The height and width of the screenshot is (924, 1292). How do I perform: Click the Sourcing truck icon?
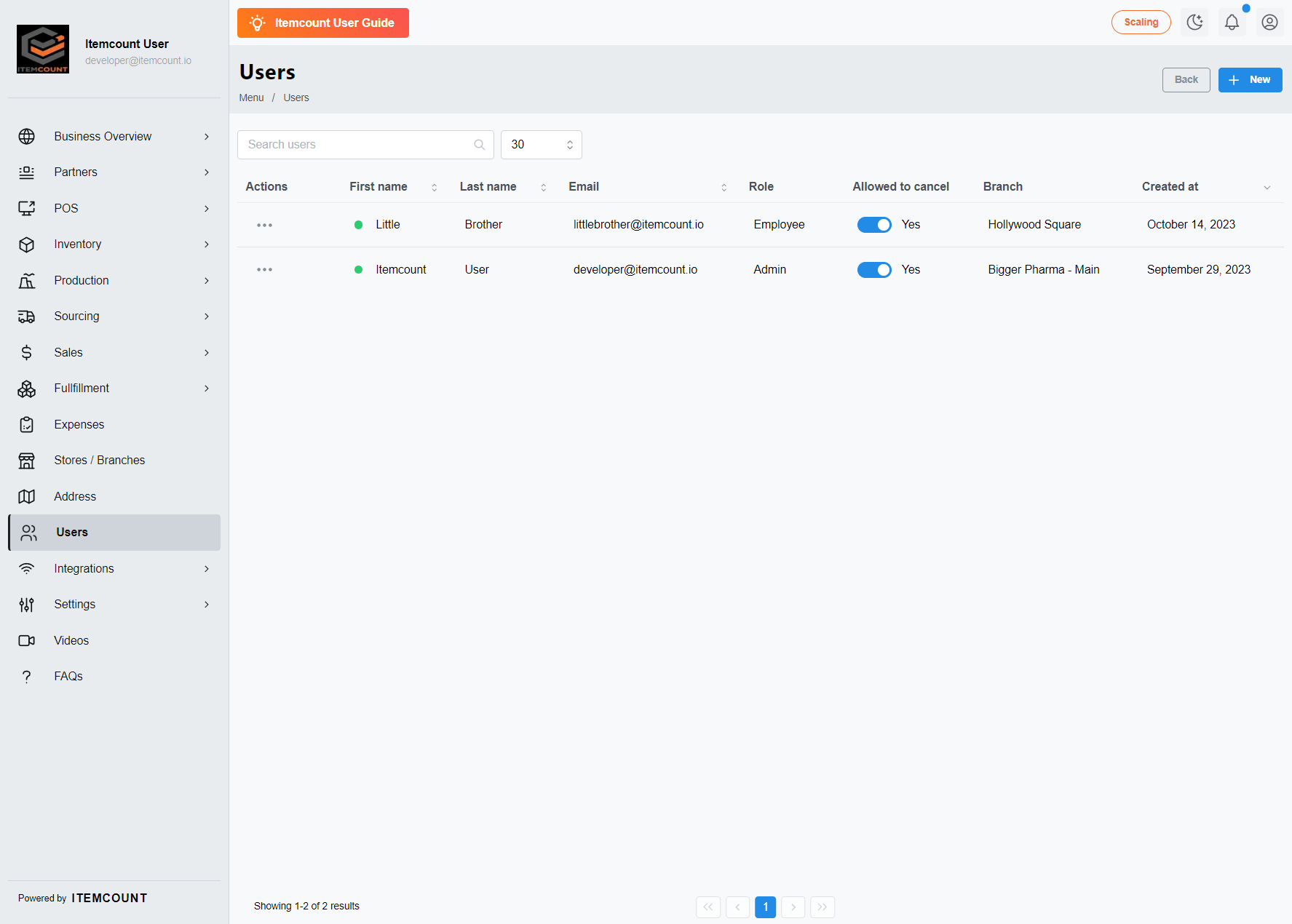pyautogui.click(x=27, y=316)
